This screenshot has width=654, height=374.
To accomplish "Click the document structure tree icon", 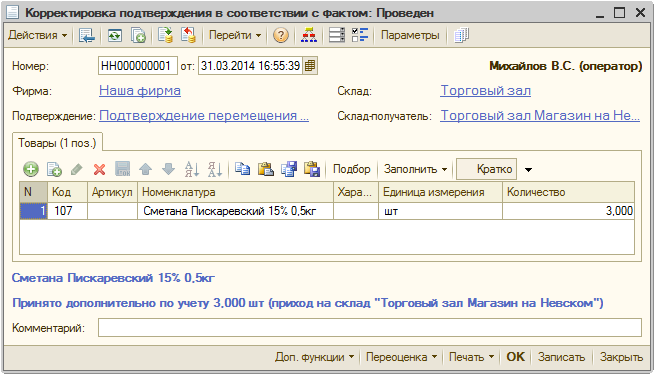I will pyautogui.click(x=309, y=35).
